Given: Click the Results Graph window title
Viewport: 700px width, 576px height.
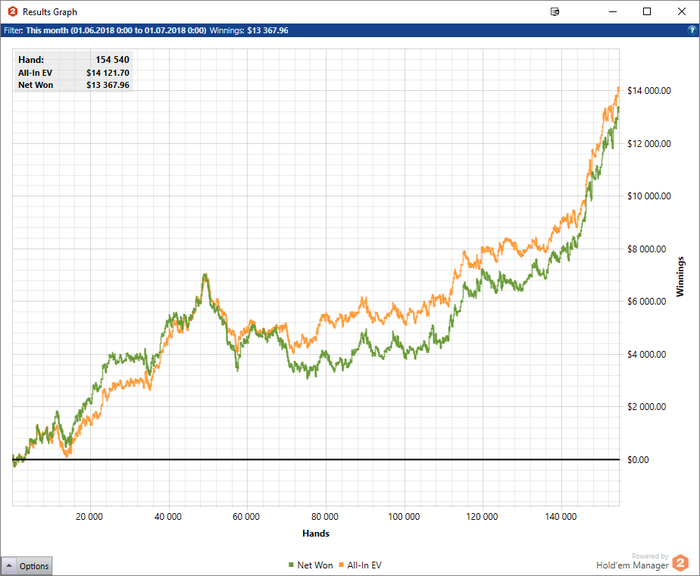Looking at the screenshot, I should point(50,12).
